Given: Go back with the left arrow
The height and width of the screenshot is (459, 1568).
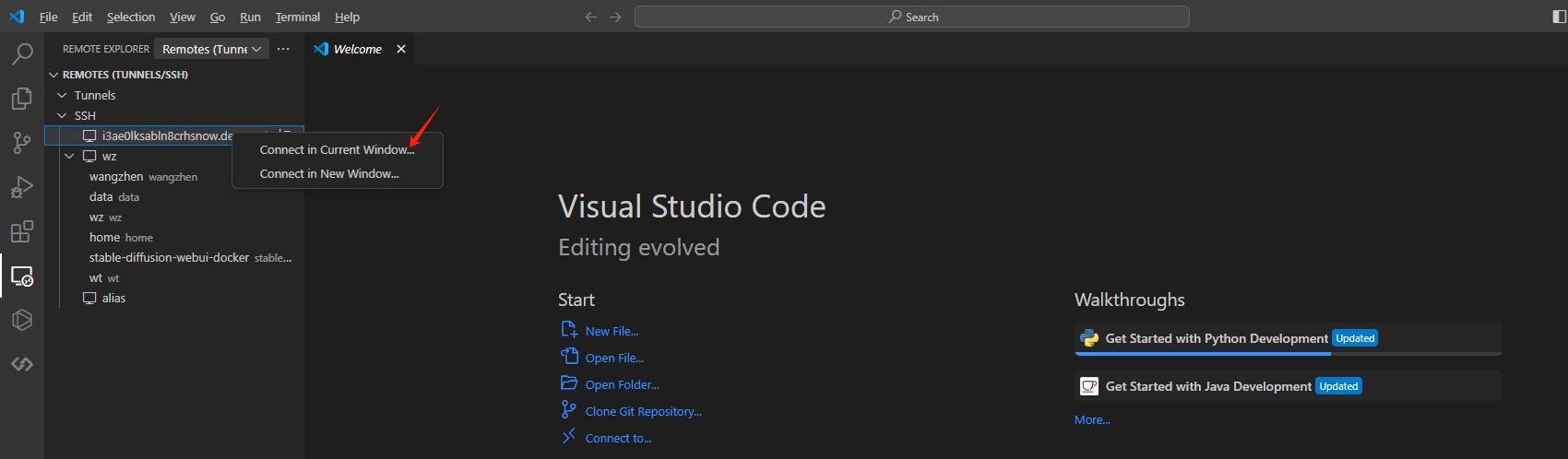Looking at the screenshot, I should (591, 17).
